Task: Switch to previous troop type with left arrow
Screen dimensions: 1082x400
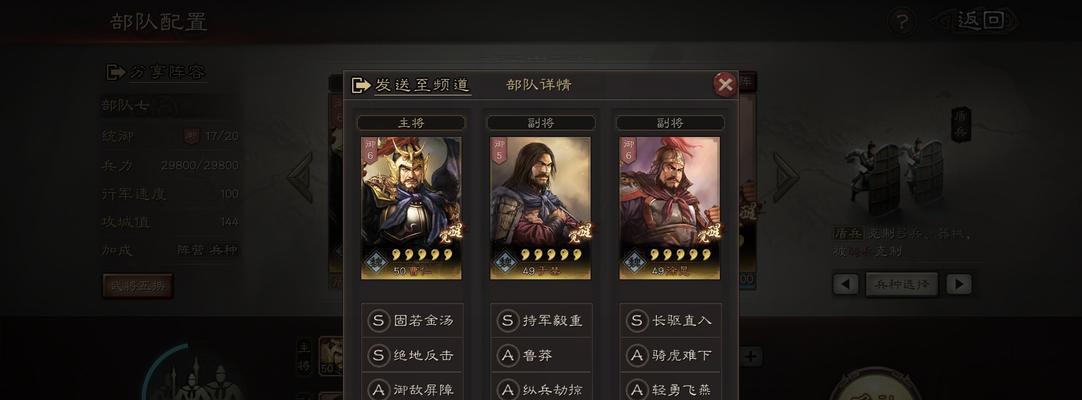Action: (x=846, y=284)
